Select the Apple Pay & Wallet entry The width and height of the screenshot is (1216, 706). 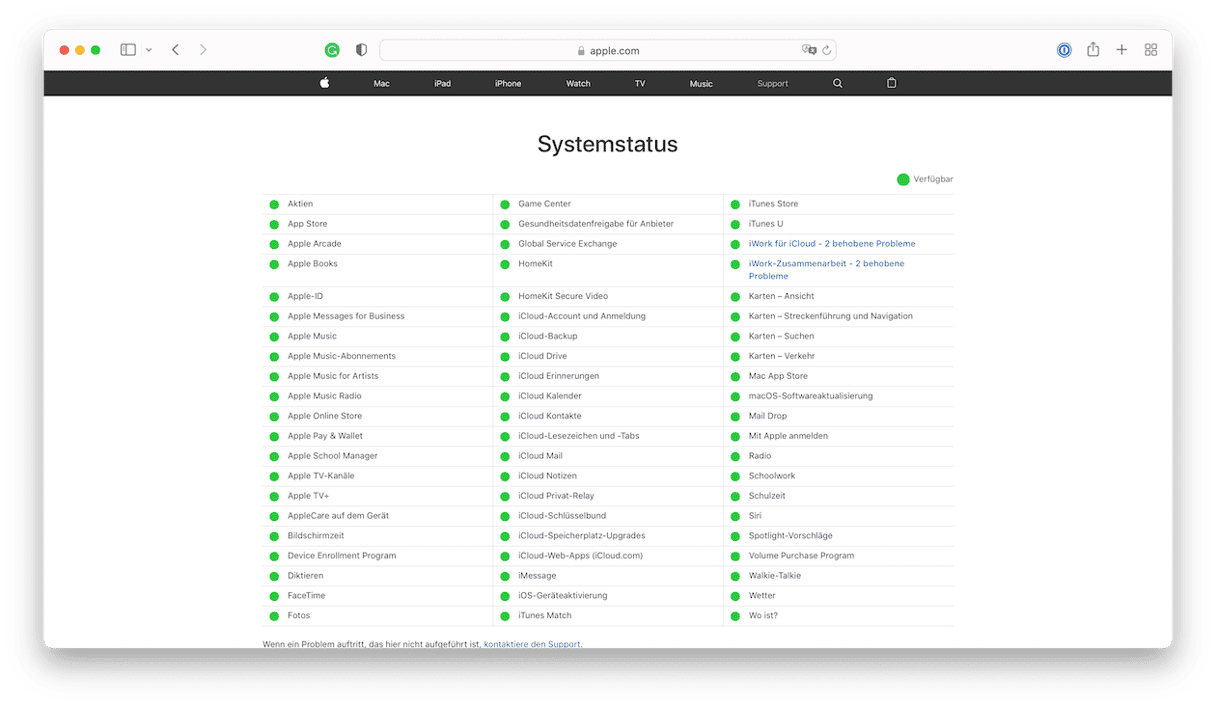[x=325, y=436]
